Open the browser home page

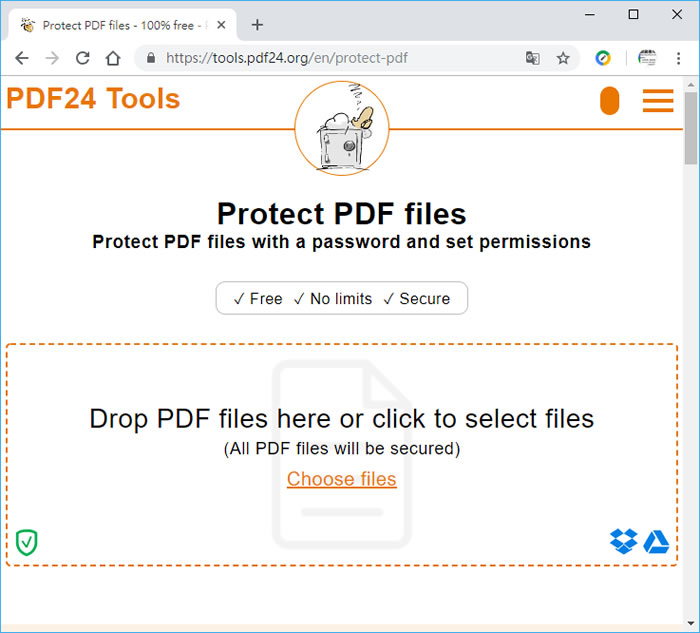[113, 58]
